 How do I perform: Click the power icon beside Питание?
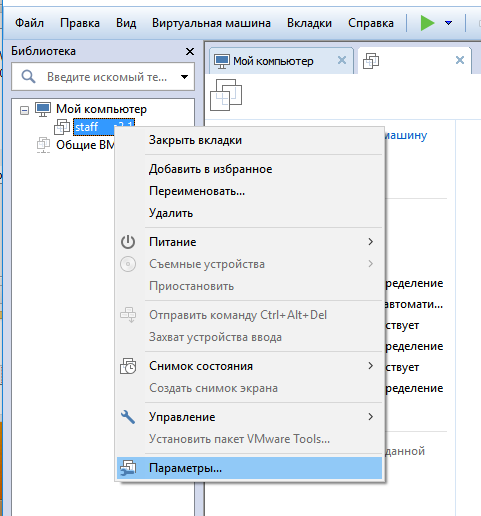(x=128, y=242)
